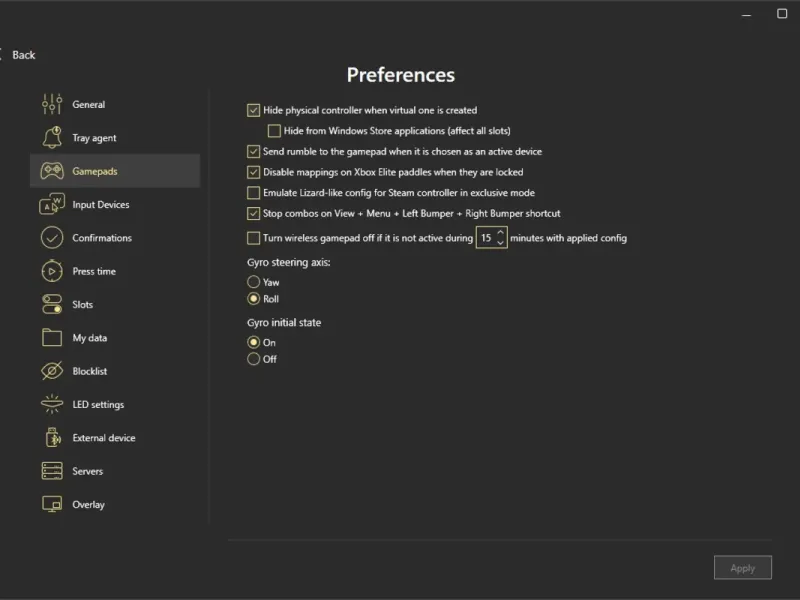The height and width of the screenshot is (600, 800).
Task: Click the Press time stopwatch icon
Action: click(52, 271)
